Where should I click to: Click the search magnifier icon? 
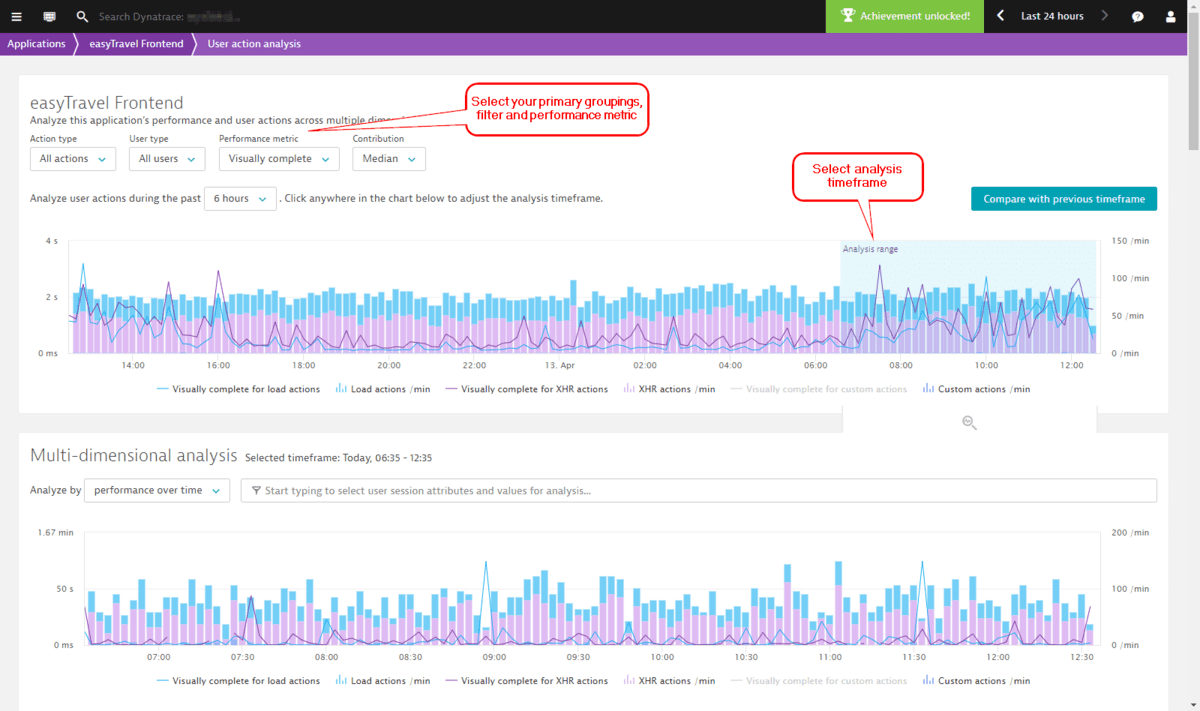click(x=82, y=16)
